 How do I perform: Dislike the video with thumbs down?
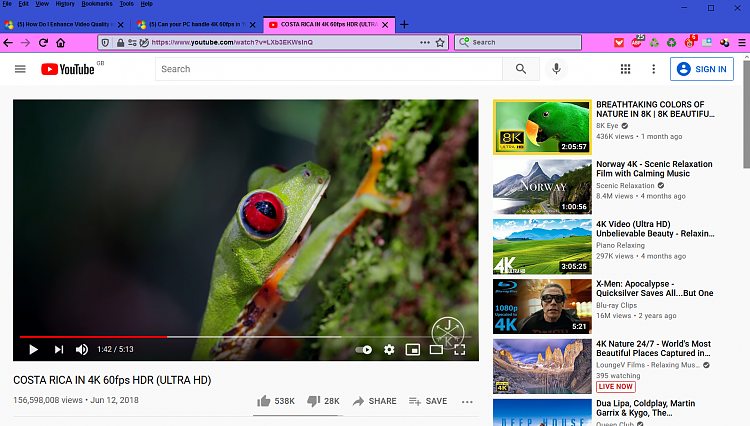coord(323,401)
